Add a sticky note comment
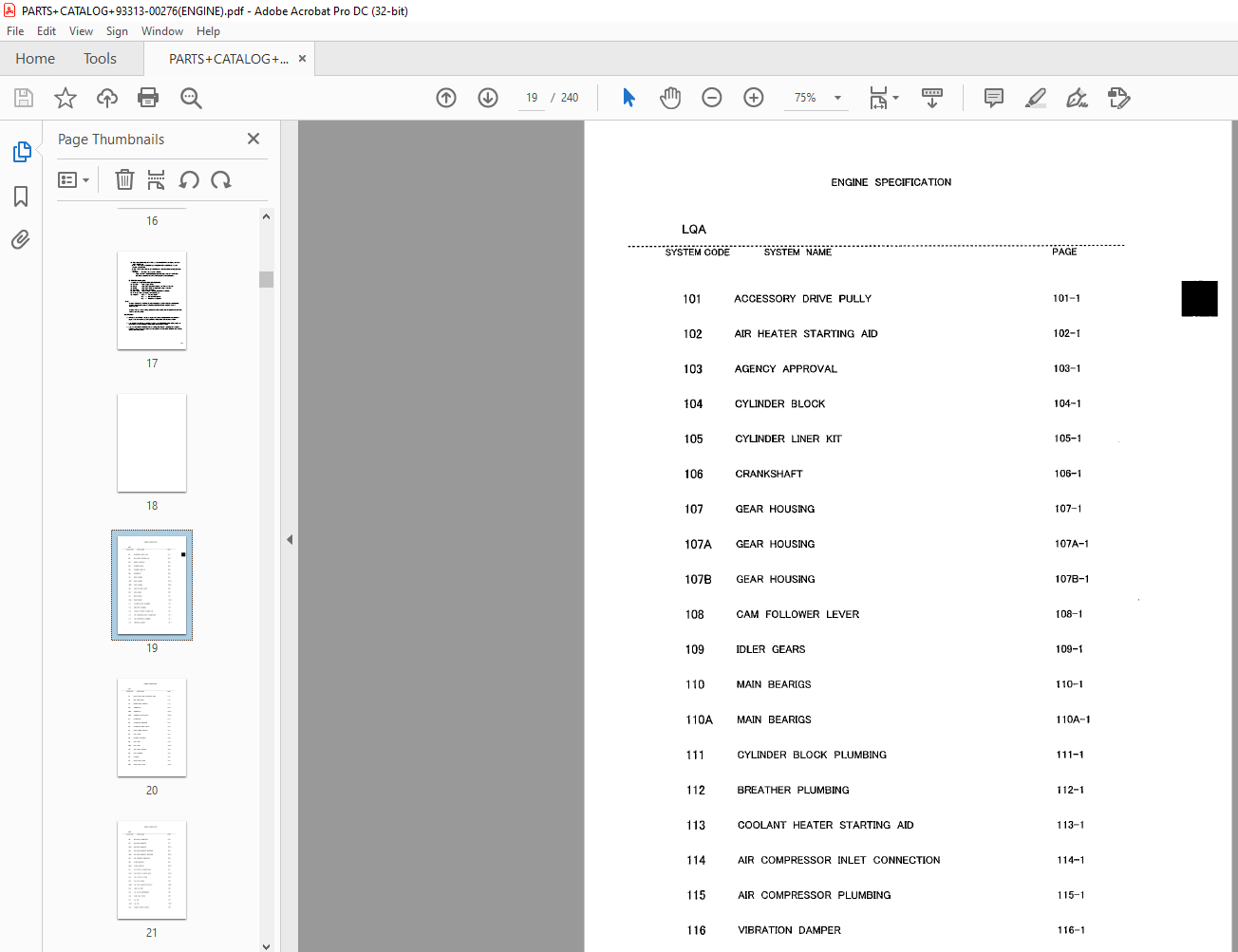 pos(994,98)
